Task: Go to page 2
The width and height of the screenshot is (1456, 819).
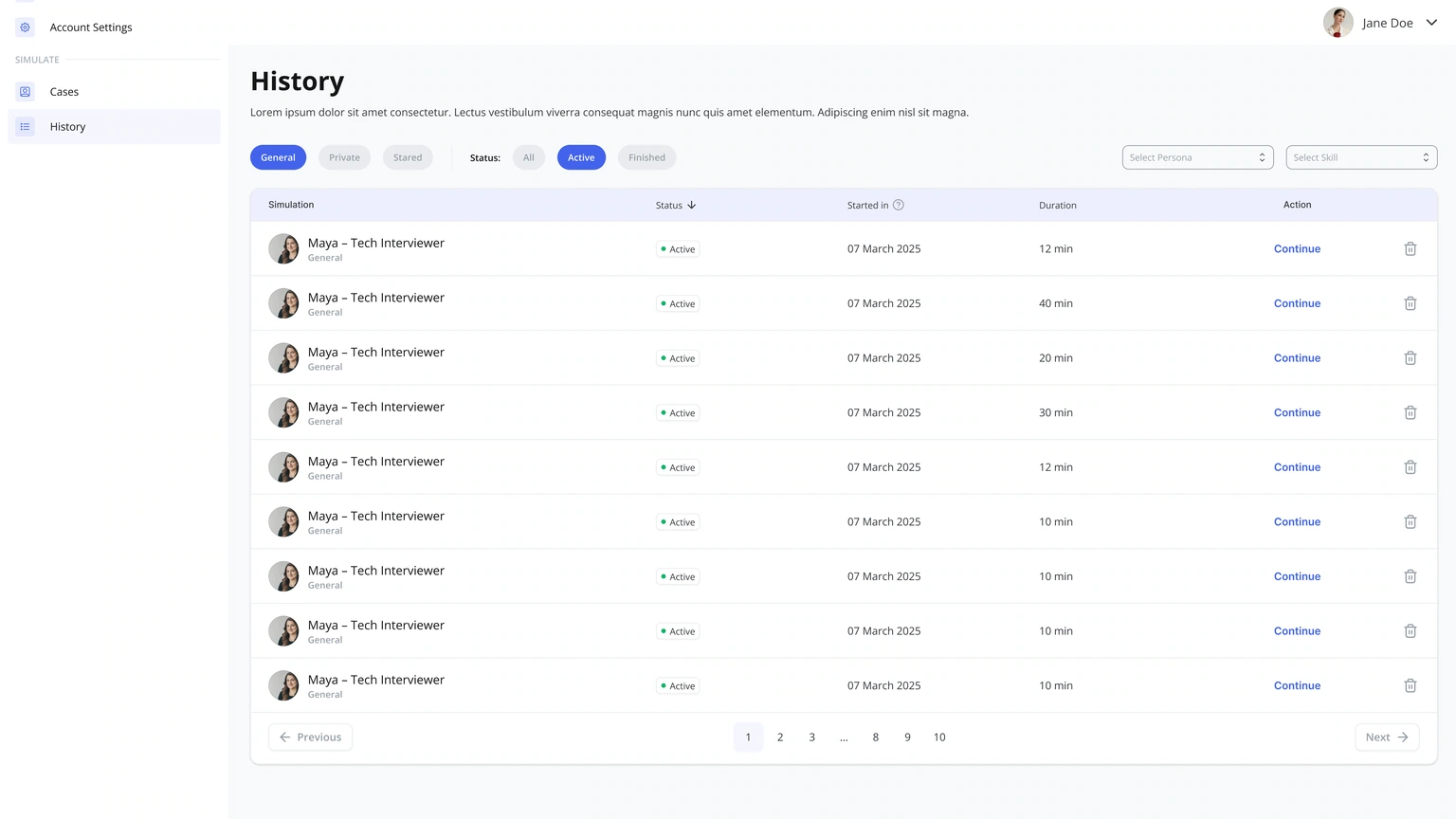Action: click(780, 737)
